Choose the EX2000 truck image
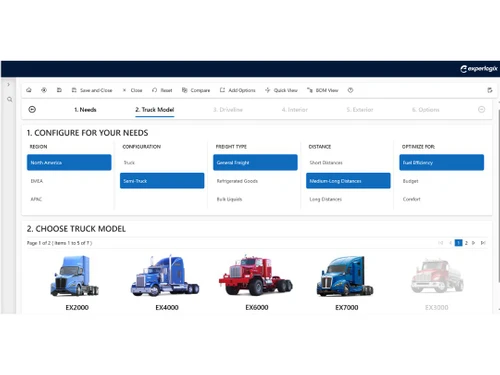 coord(75,276)
